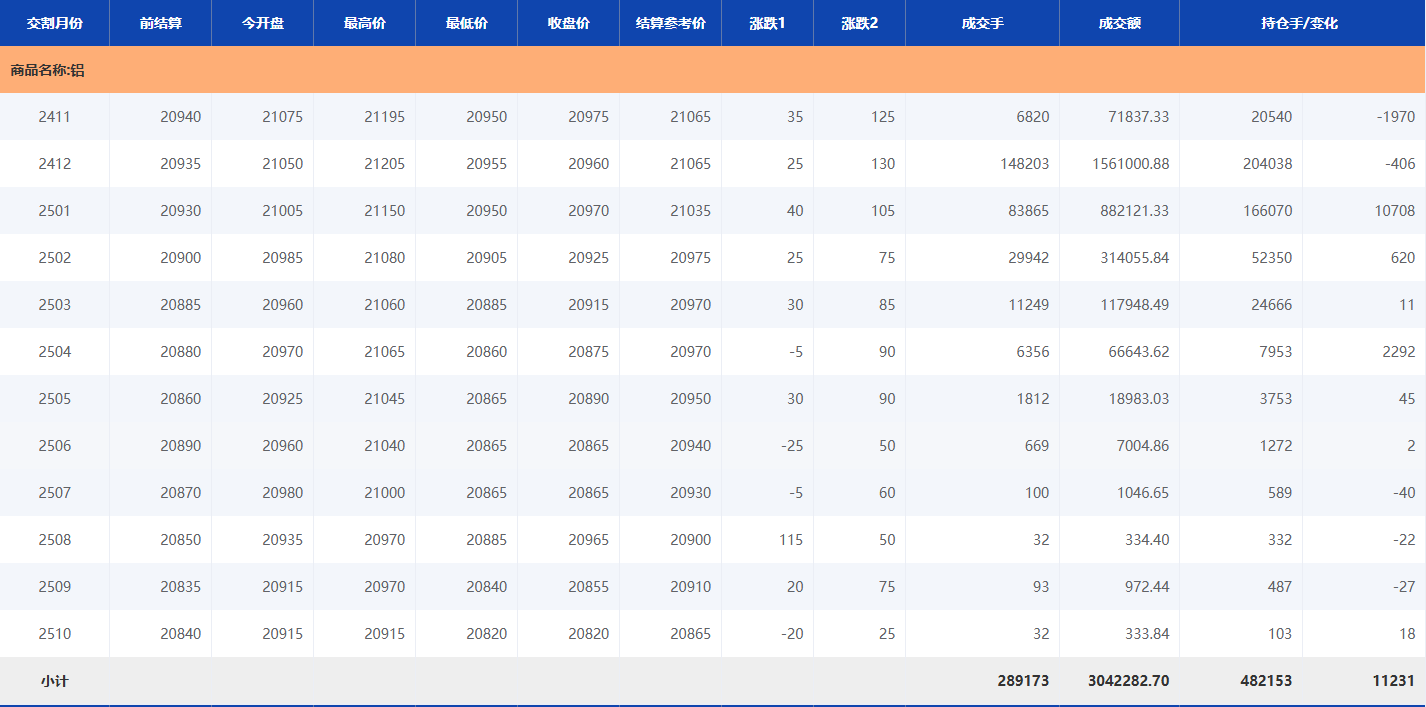The height and width of the screenshot is (707, 1426).
Task: Click the 成交手 column header
Action: pos(982,23)
